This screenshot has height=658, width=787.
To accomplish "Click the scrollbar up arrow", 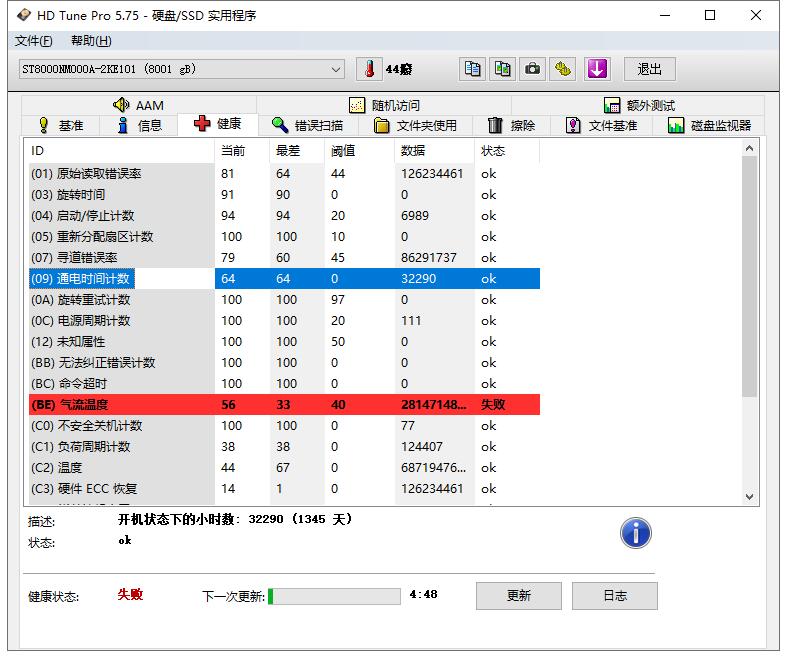I will pos(749,148).
